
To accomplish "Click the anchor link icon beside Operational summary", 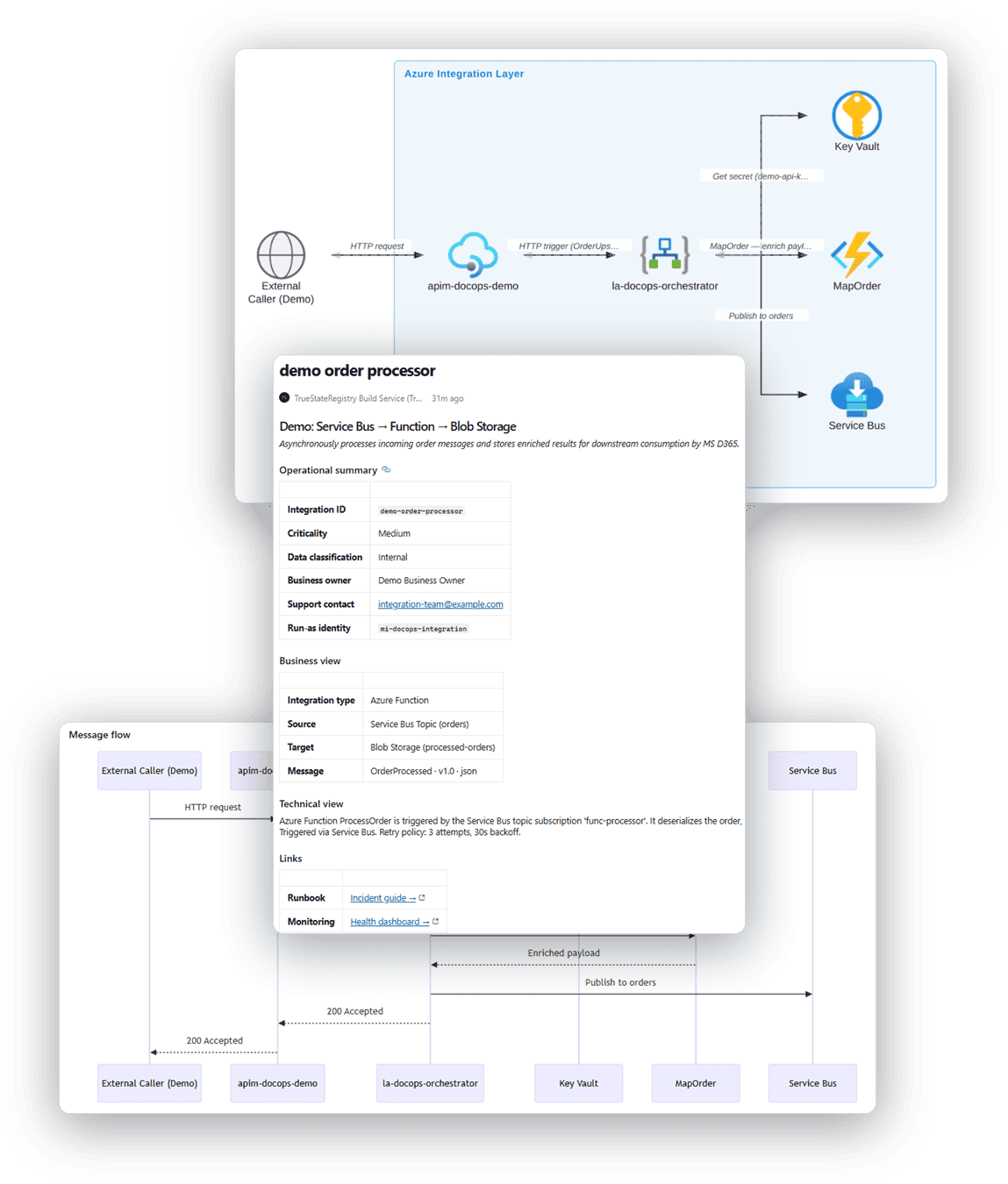I will pos(386,469).
